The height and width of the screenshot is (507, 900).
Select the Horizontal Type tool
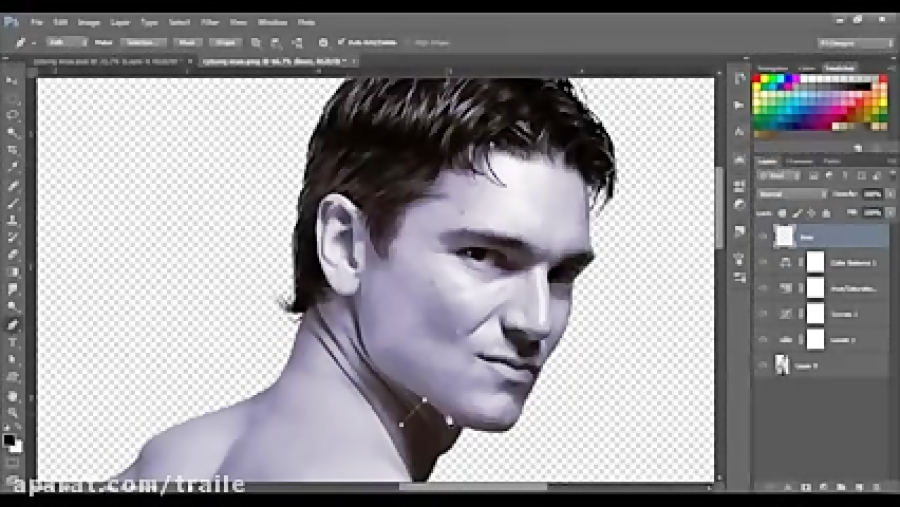coord(12,342)
